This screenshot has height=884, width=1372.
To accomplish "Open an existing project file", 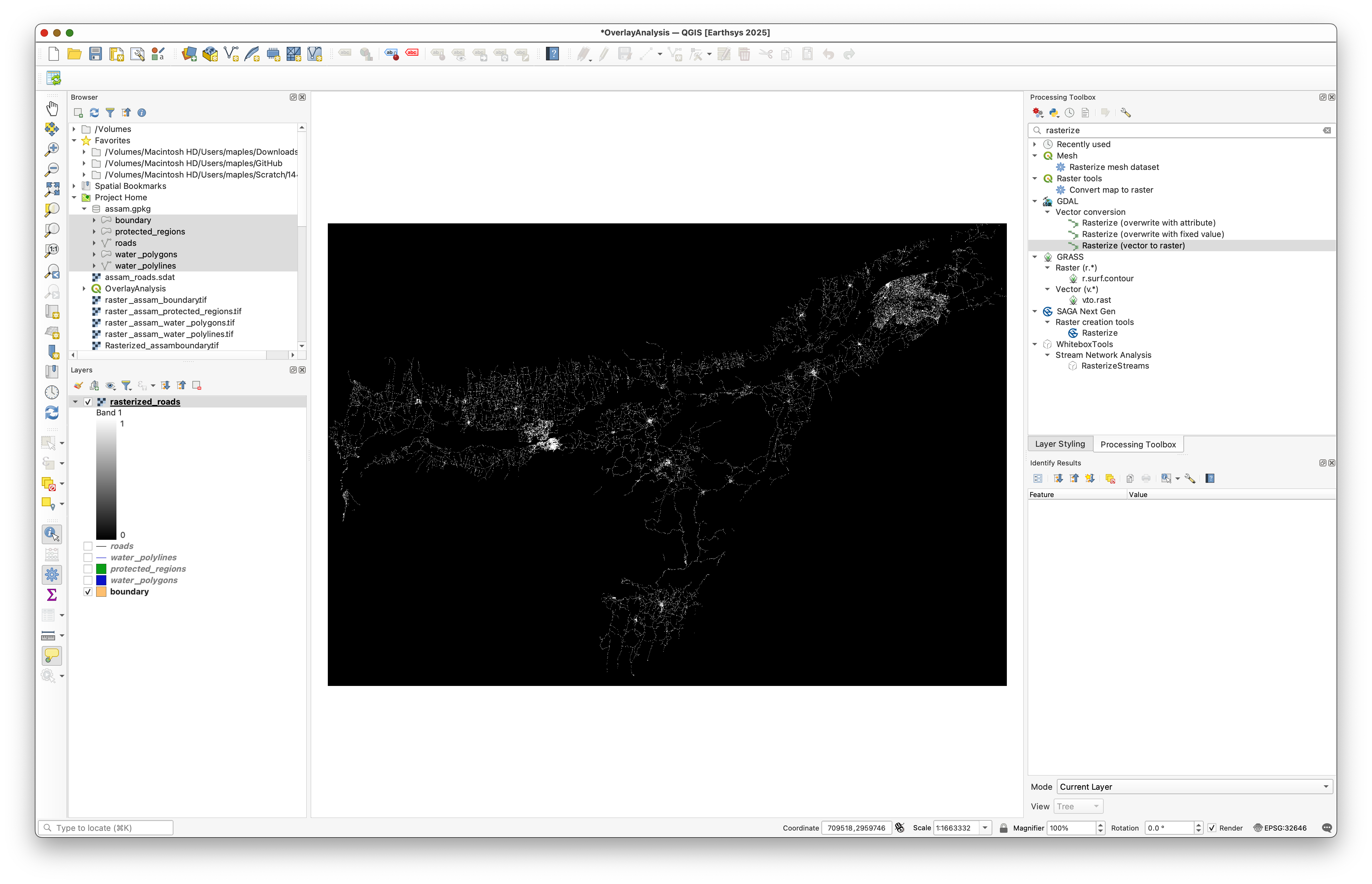I will point(74,54).
